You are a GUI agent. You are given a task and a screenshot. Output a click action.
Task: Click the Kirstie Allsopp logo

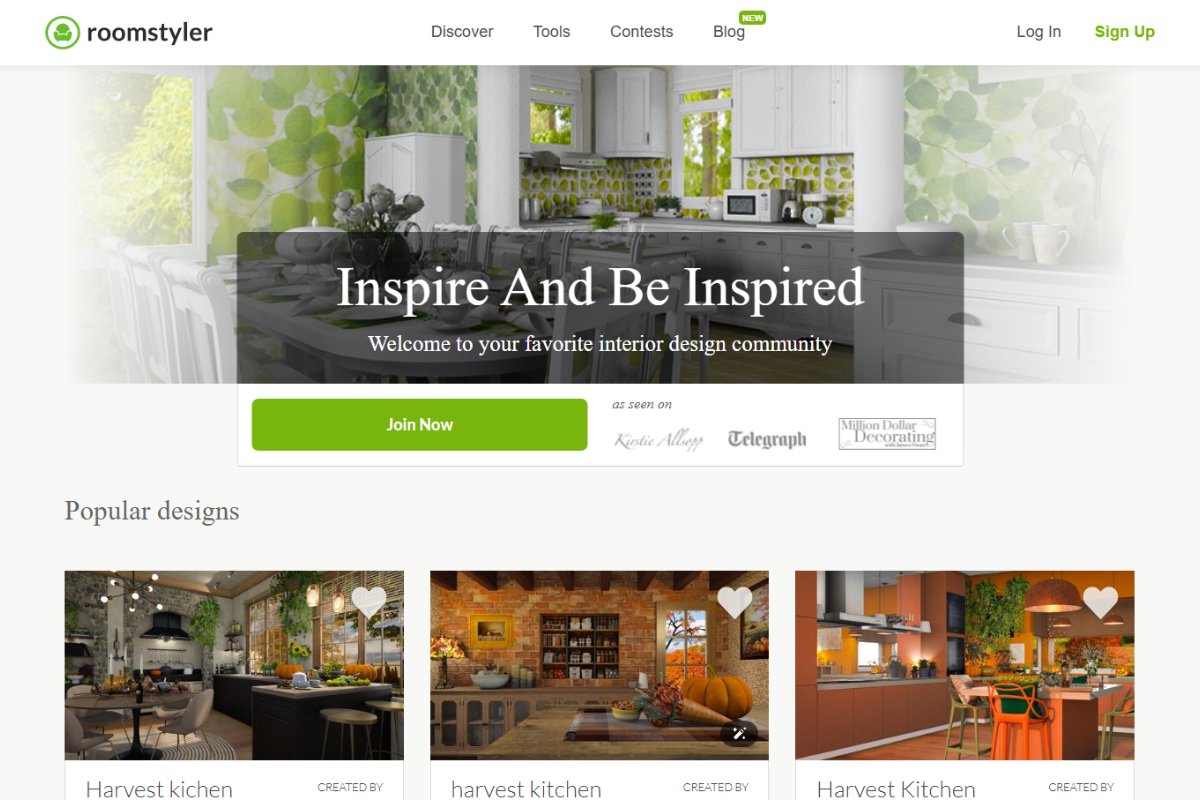coord(658,439)
